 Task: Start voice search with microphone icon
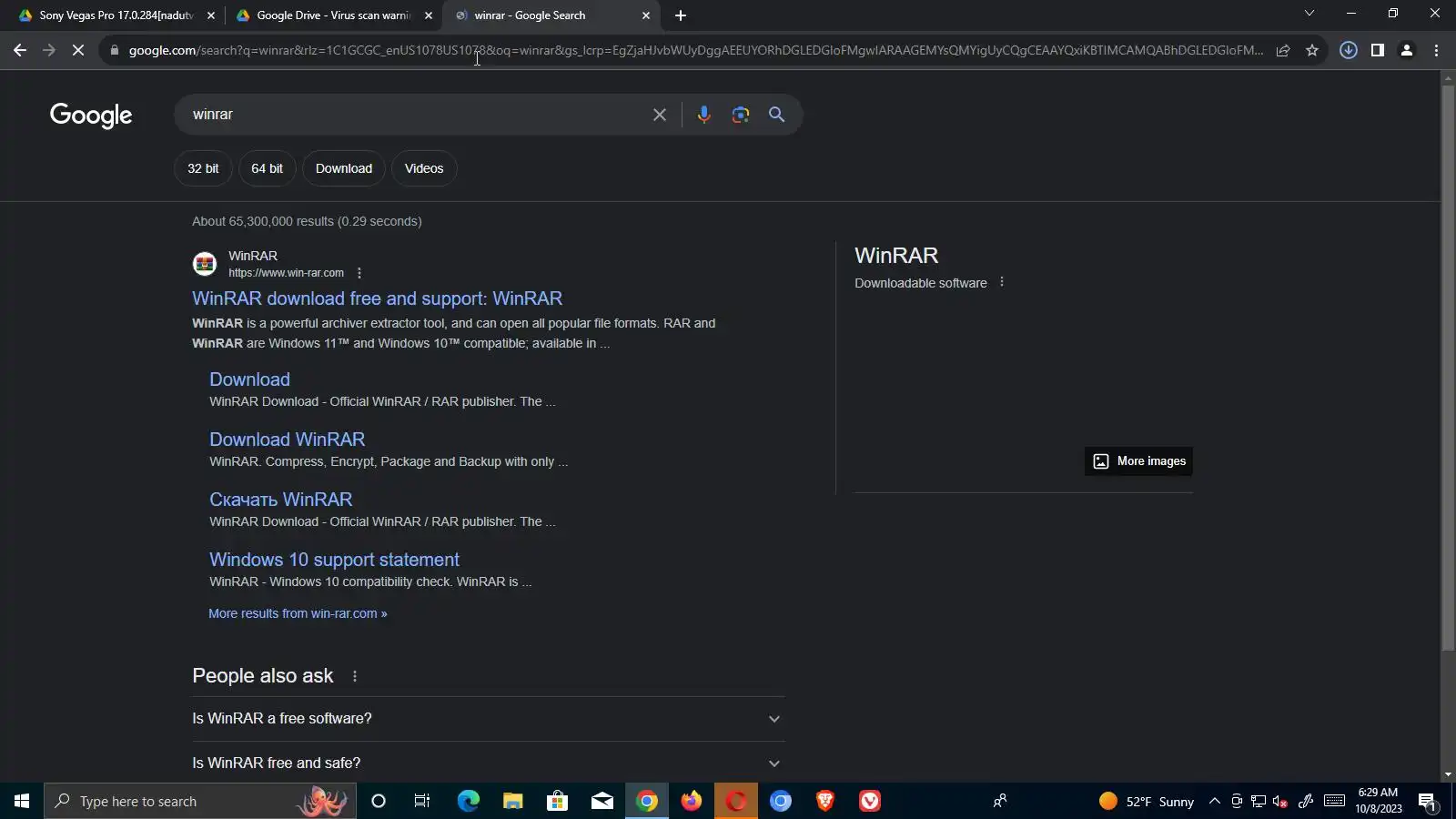tap(703, 115)
